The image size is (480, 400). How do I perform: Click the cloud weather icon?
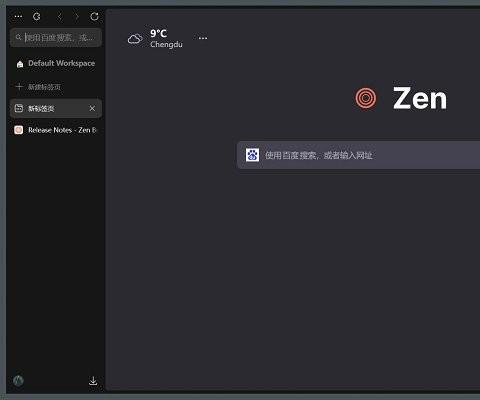click(135, 39)
